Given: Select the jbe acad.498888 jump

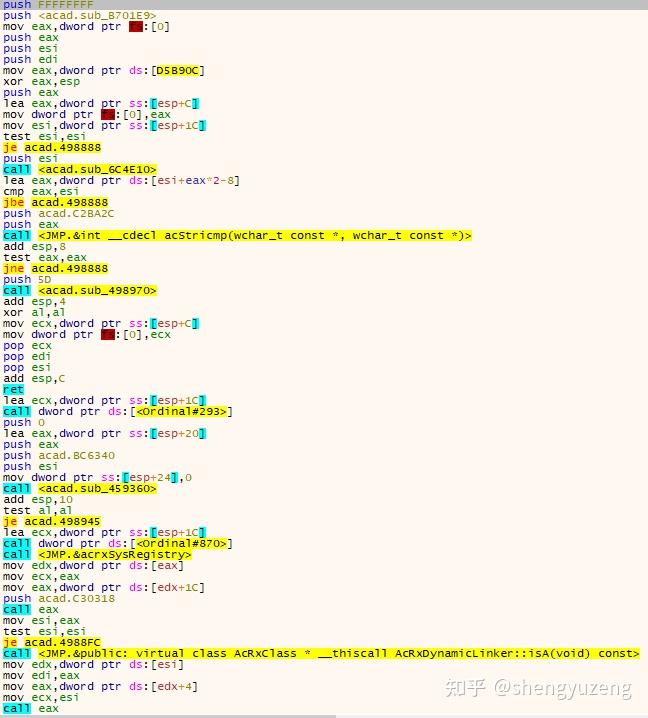Looking at the screenshot, I should pyautogui.click(x=55, y=202).
